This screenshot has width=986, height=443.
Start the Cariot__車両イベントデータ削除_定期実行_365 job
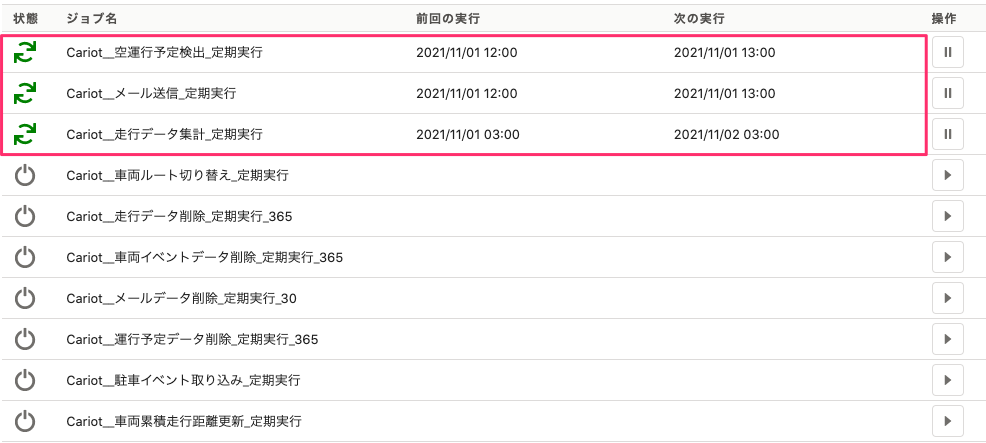pos(948,257)
